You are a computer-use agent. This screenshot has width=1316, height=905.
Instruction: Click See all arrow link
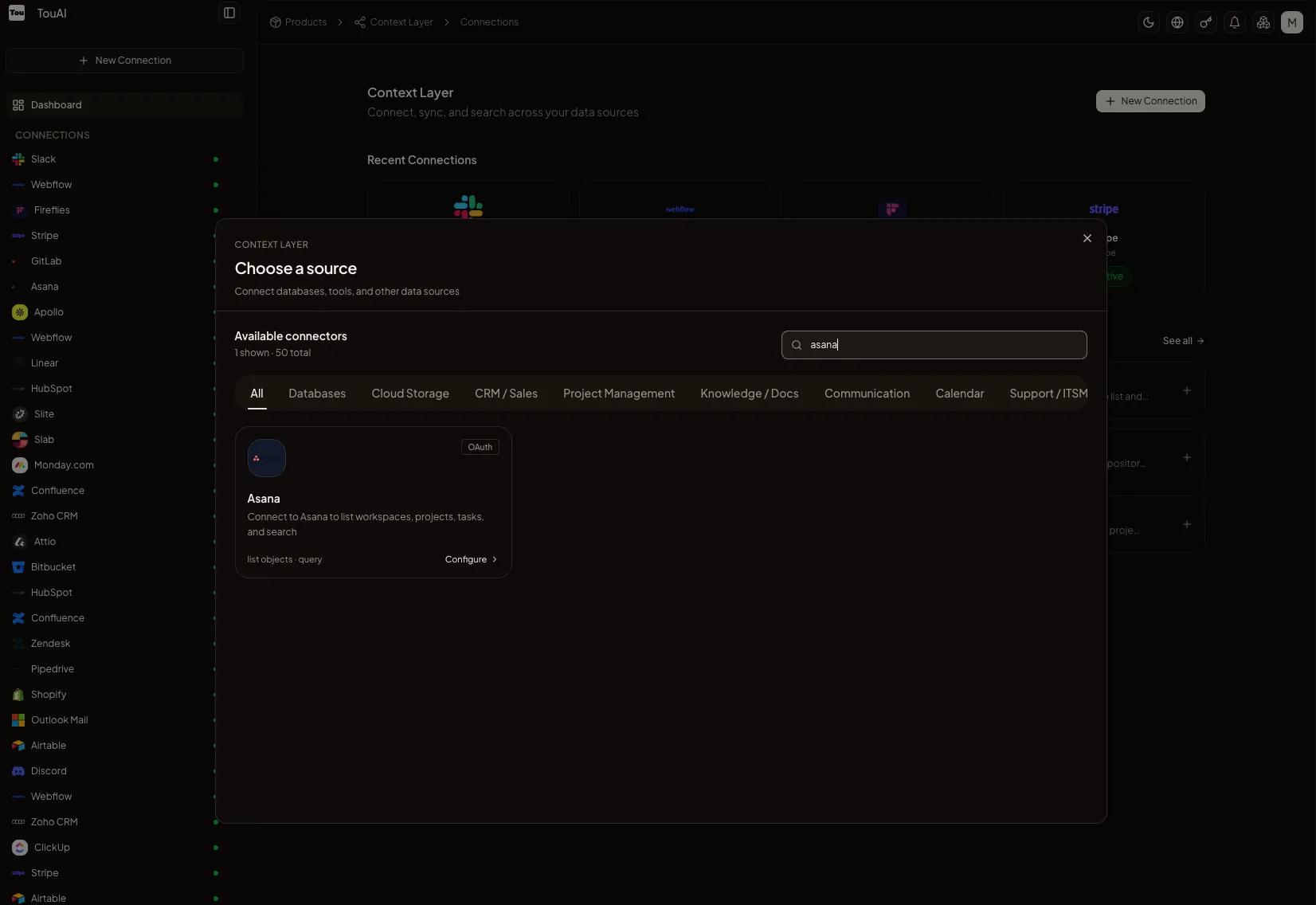pos(1183,341)
